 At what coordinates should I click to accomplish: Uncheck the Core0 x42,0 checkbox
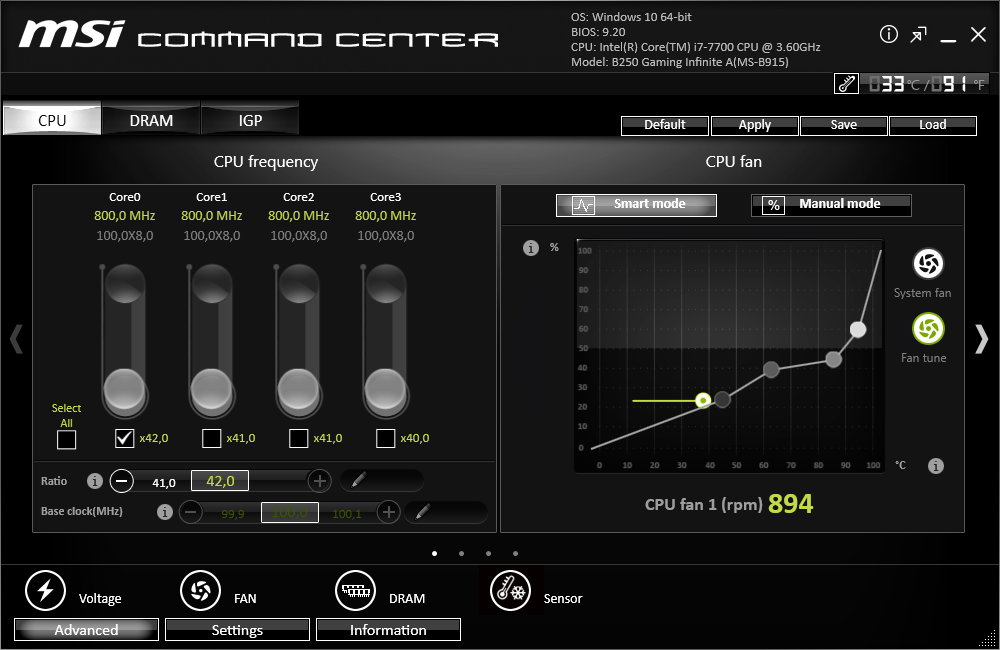point(124,438)
